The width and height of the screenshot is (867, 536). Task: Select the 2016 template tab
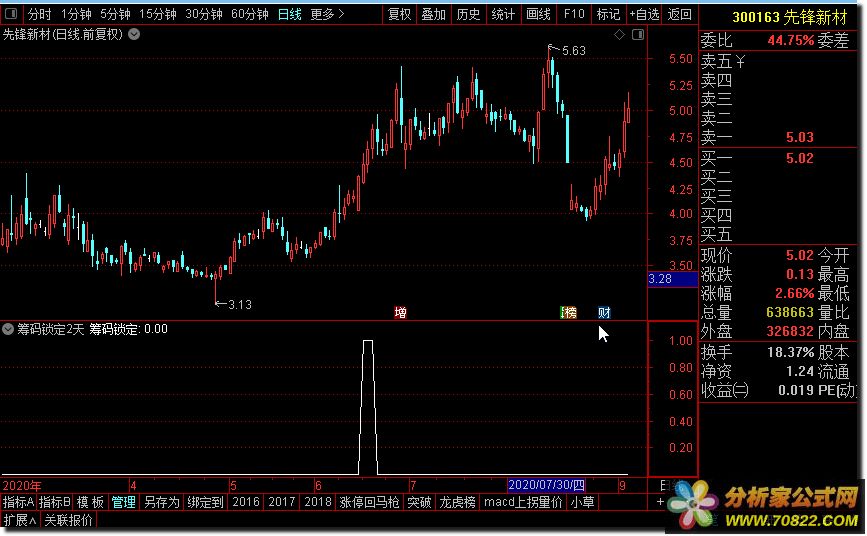(246, 502)
